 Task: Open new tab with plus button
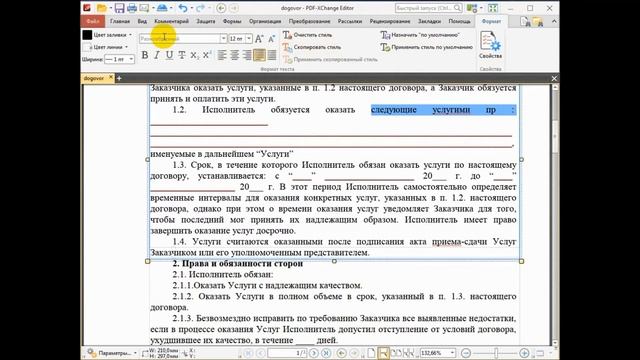point(119,78)
